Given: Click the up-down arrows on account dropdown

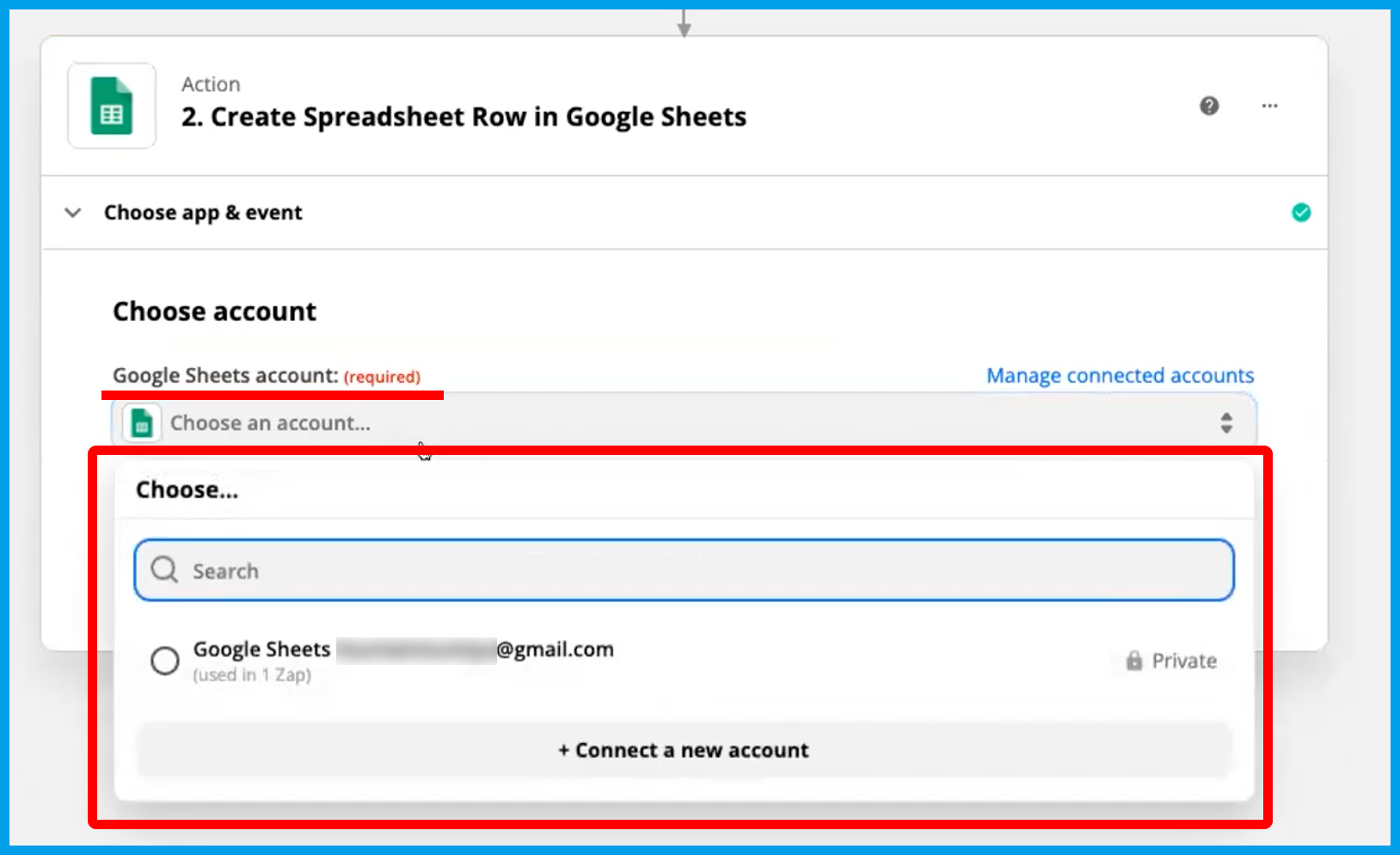Looking at the screenshot, I should pyautogui.click(x=1225, y=423).
